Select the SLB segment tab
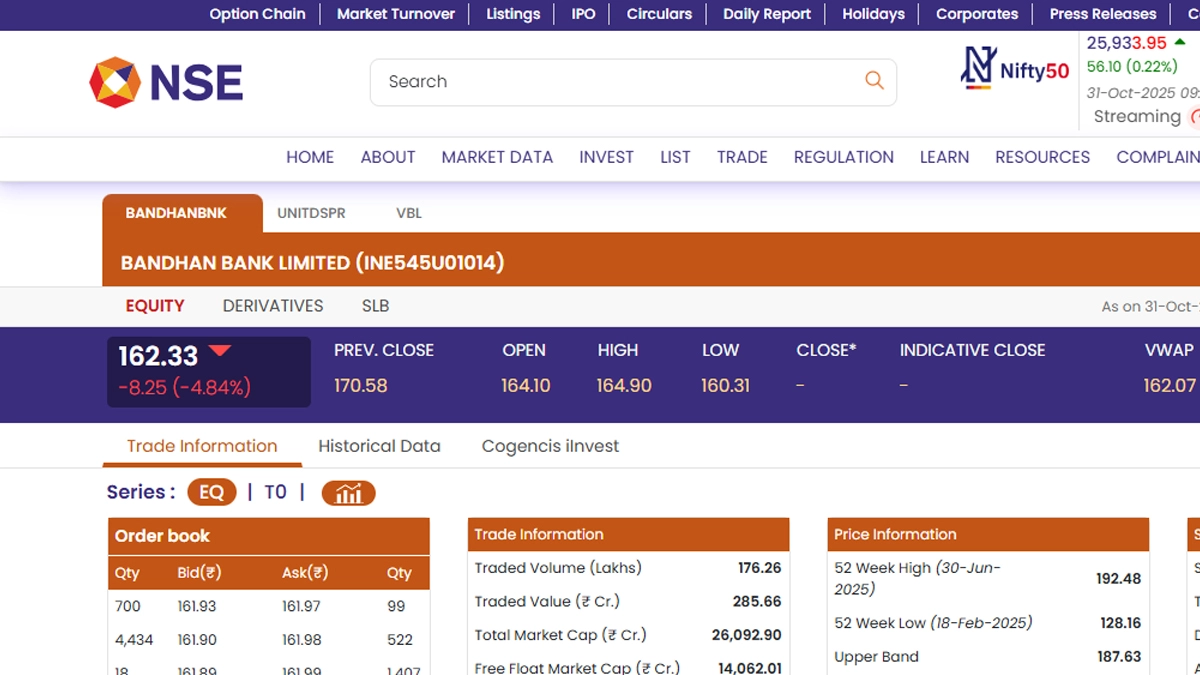Image resolution: width=1200 pixels, height=675 pixels. [x=375, y=306]
